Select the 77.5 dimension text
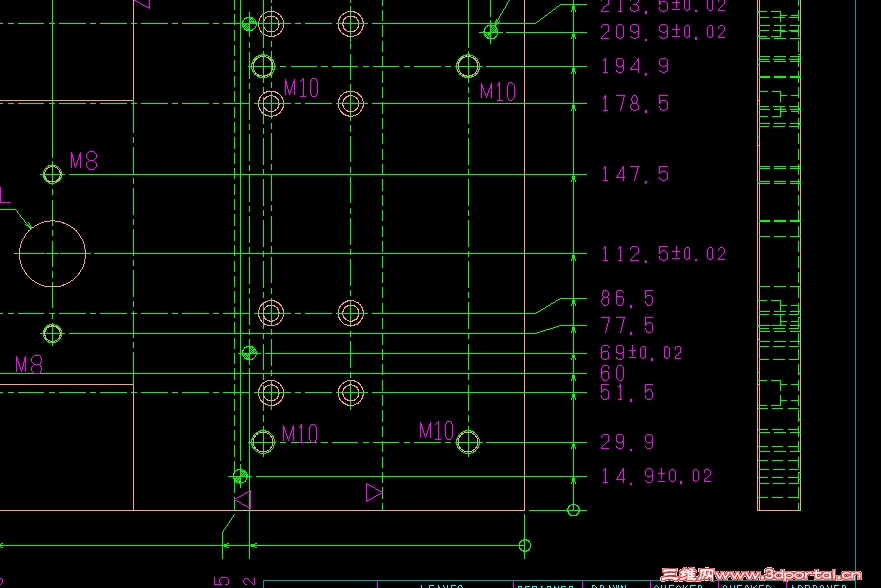The height and width of the screenshot is (588, 881). (x=628, y=326)
